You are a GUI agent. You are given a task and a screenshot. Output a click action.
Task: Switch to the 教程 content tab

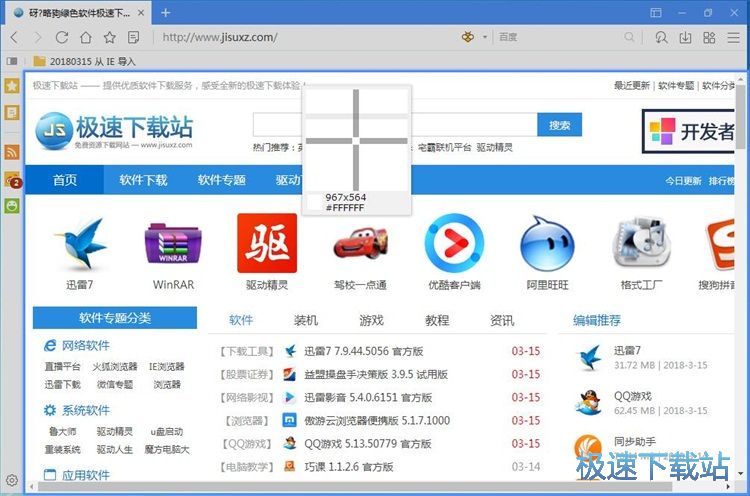(437, 320)
